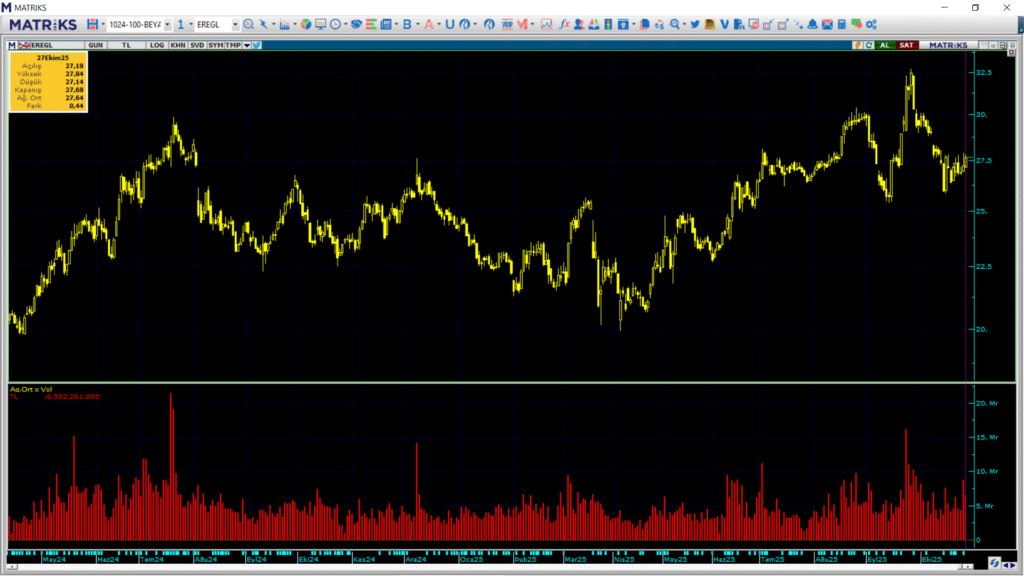Expand the chart header black triangle dropdown
The width and height of the screenshot is (1024, 576).
tap(247, 45)
